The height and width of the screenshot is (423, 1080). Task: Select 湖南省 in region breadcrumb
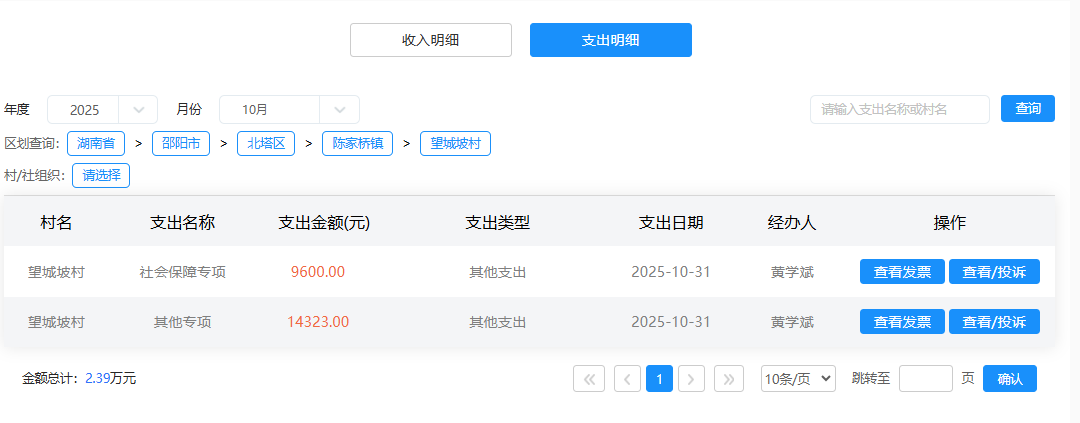(x=96, y=144)
